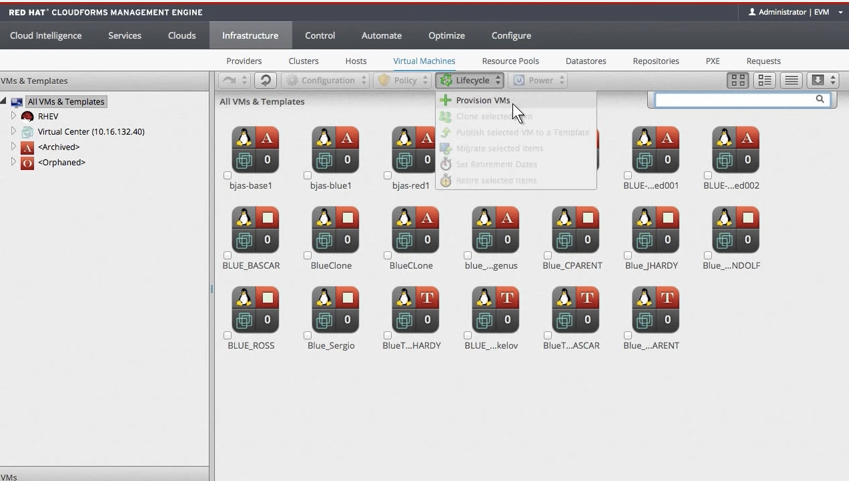The image size is (849, 481).
Task: Check the Blue_JHARDY checkbox
Action: coord(628,255)
